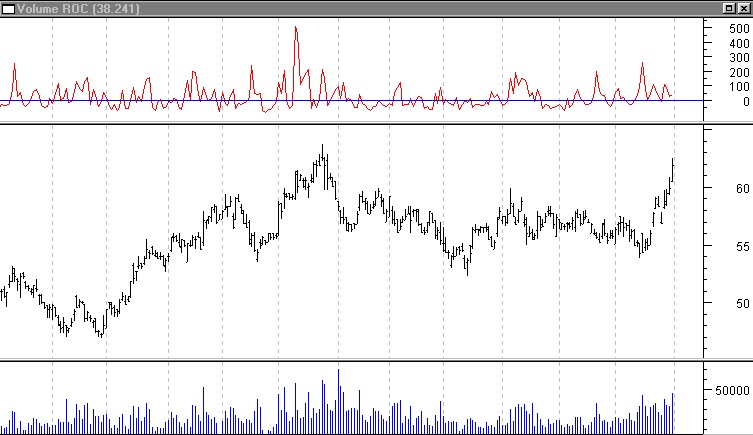
Task: Click the 500 label on ROC scale
Action: (x=739, y=29)
